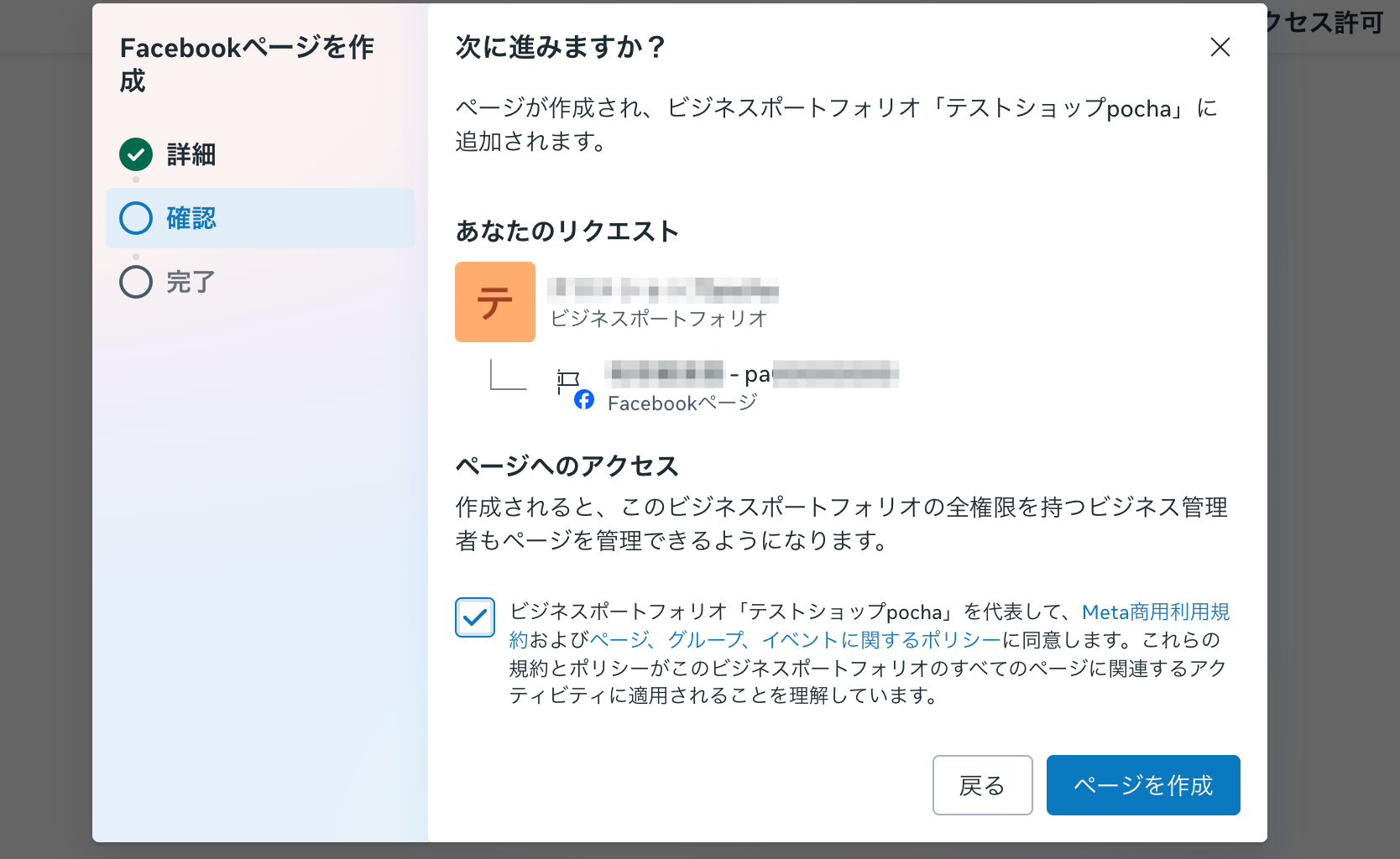Open the ページ、グループ、イベントに関するポリシー link
This screenshot has height=859, width=1400.
pyautogui.click(x=796, y=640)
